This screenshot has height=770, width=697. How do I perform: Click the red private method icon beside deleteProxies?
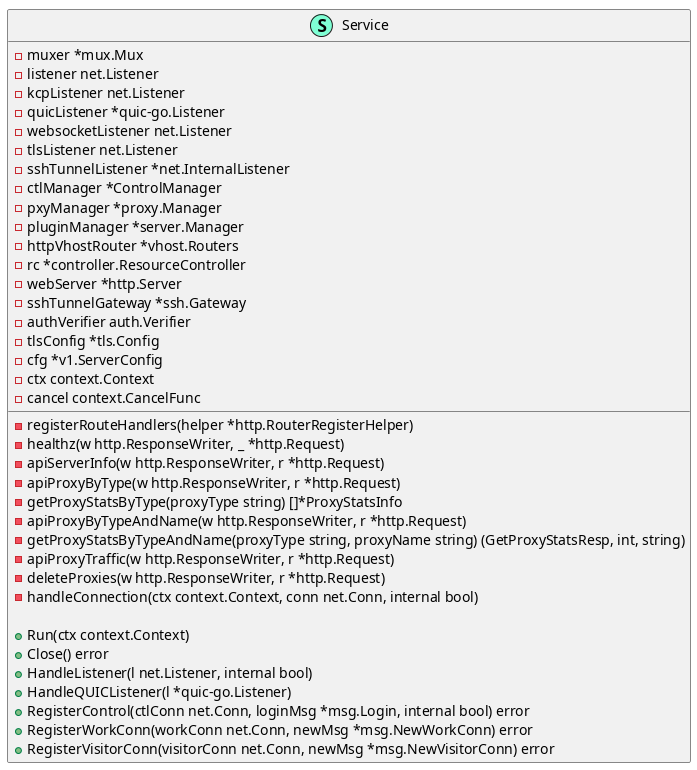(x=18, y=579)
